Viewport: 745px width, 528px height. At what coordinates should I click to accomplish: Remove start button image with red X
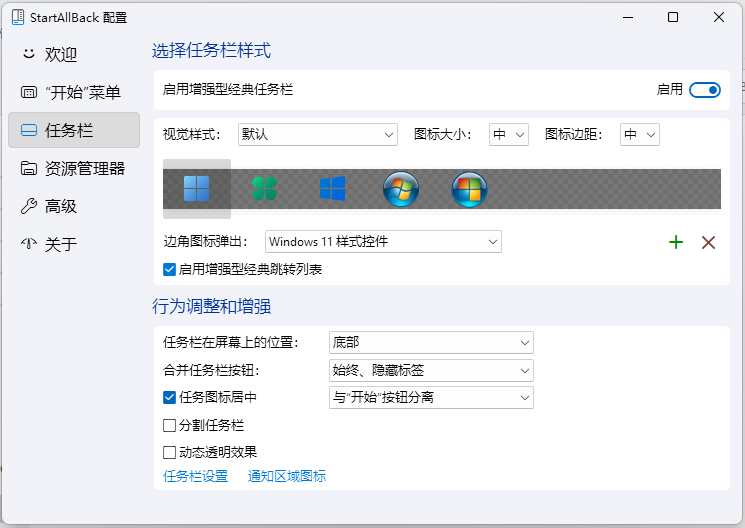708,242
